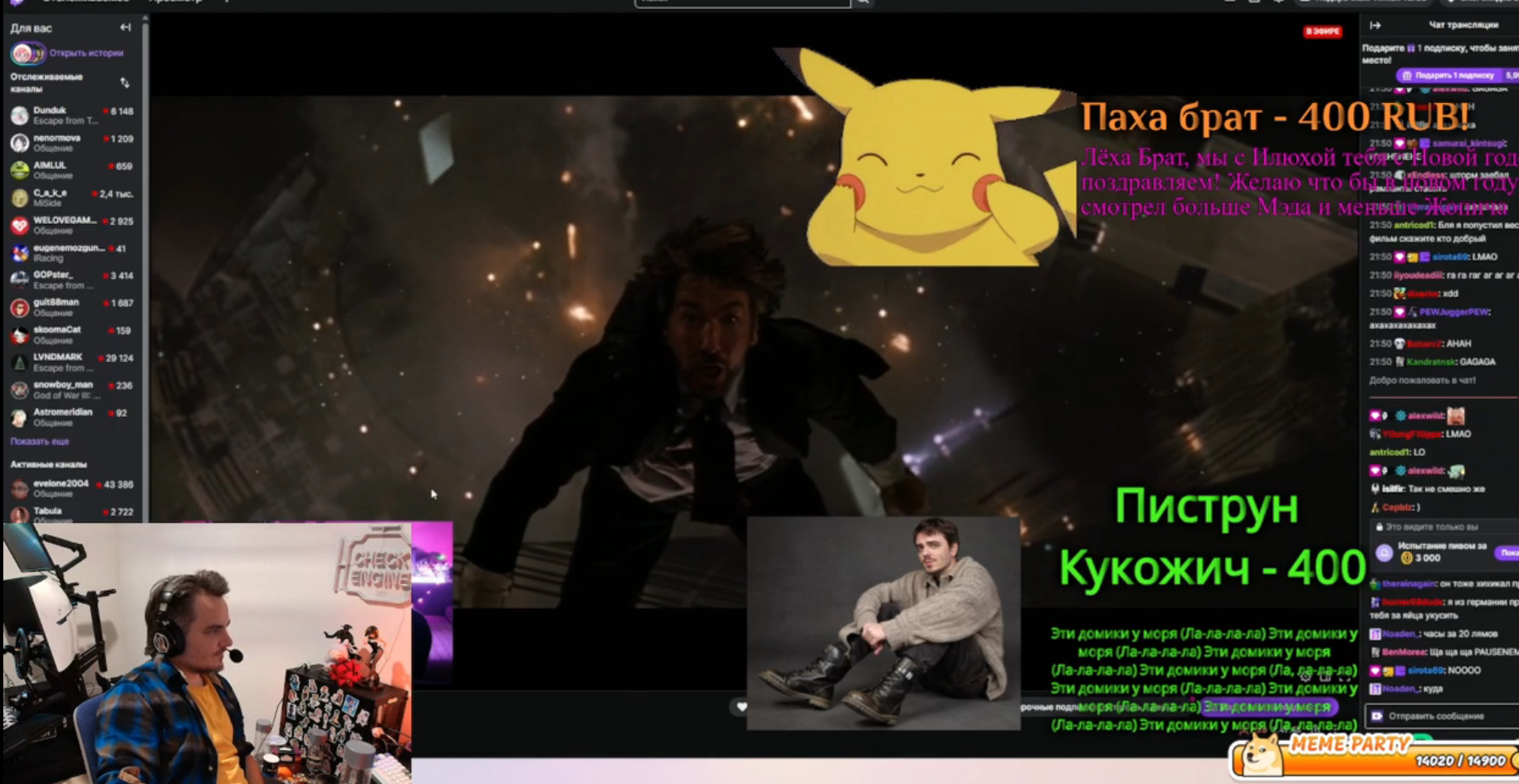Click antricod1 username at 21:50

1414,225
